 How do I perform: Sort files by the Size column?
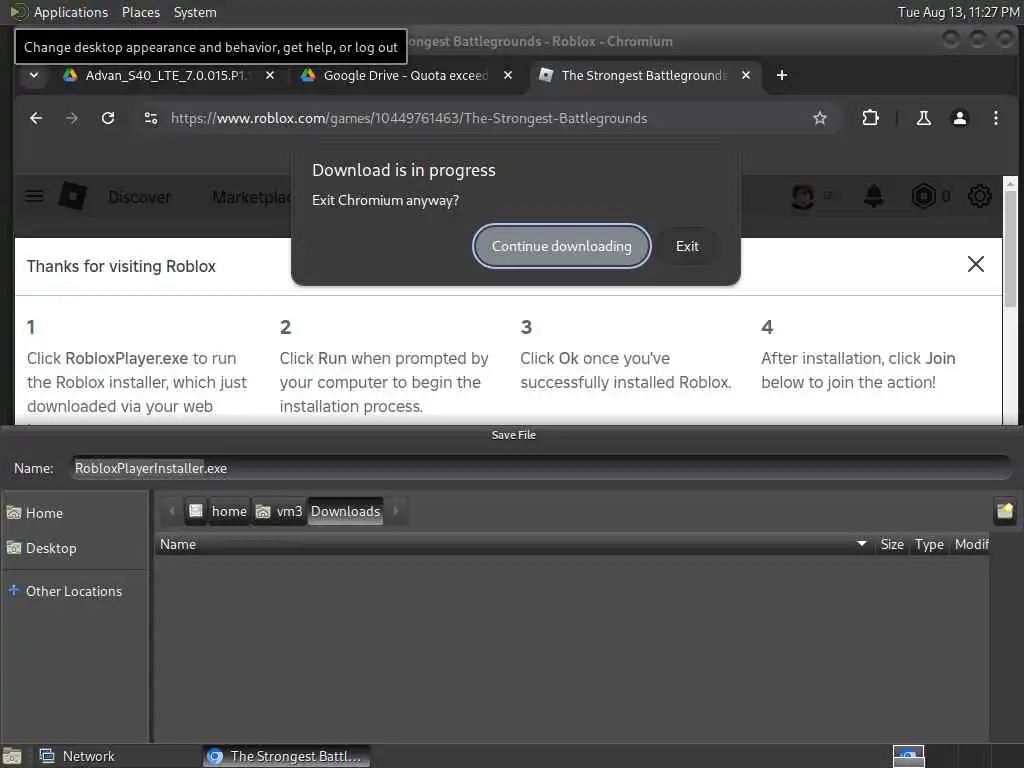click(x=891, y=544)
